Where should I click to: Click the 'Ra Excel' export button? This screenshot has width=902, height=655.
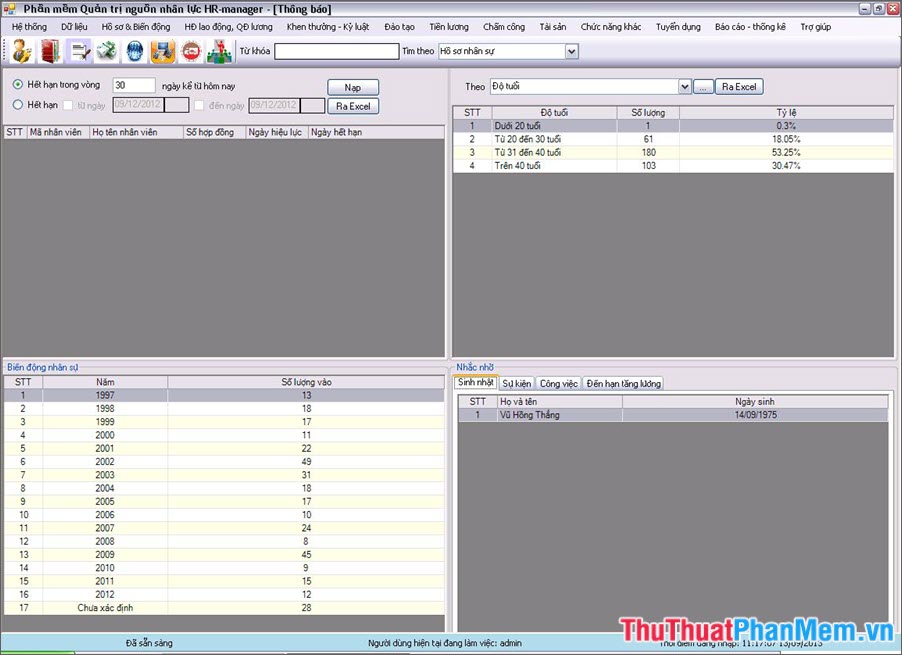coord(352,105)
